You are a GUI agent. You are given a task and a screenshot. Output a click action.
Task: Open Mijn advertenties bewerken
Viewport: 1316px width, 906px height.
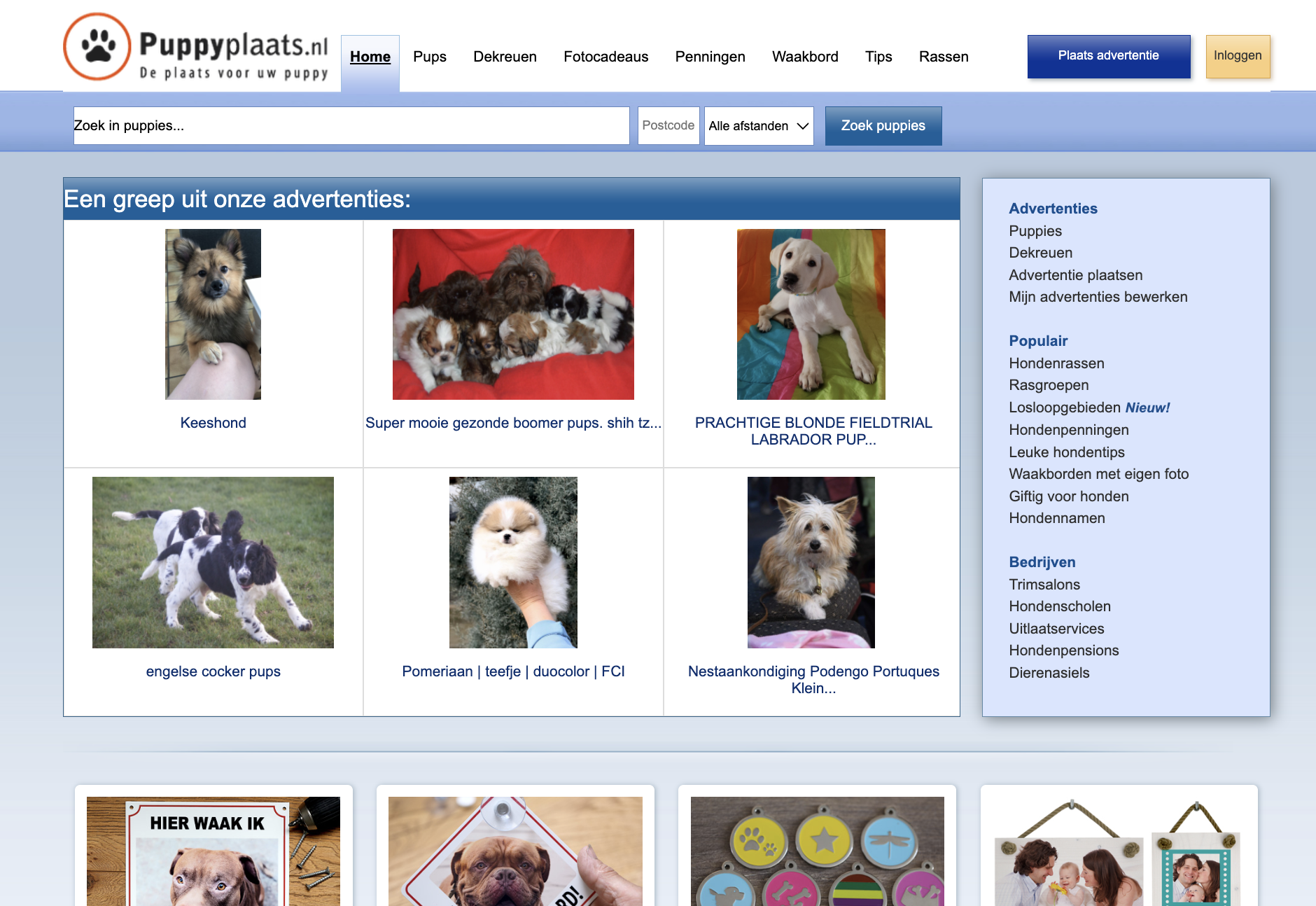click(1098, 297)
